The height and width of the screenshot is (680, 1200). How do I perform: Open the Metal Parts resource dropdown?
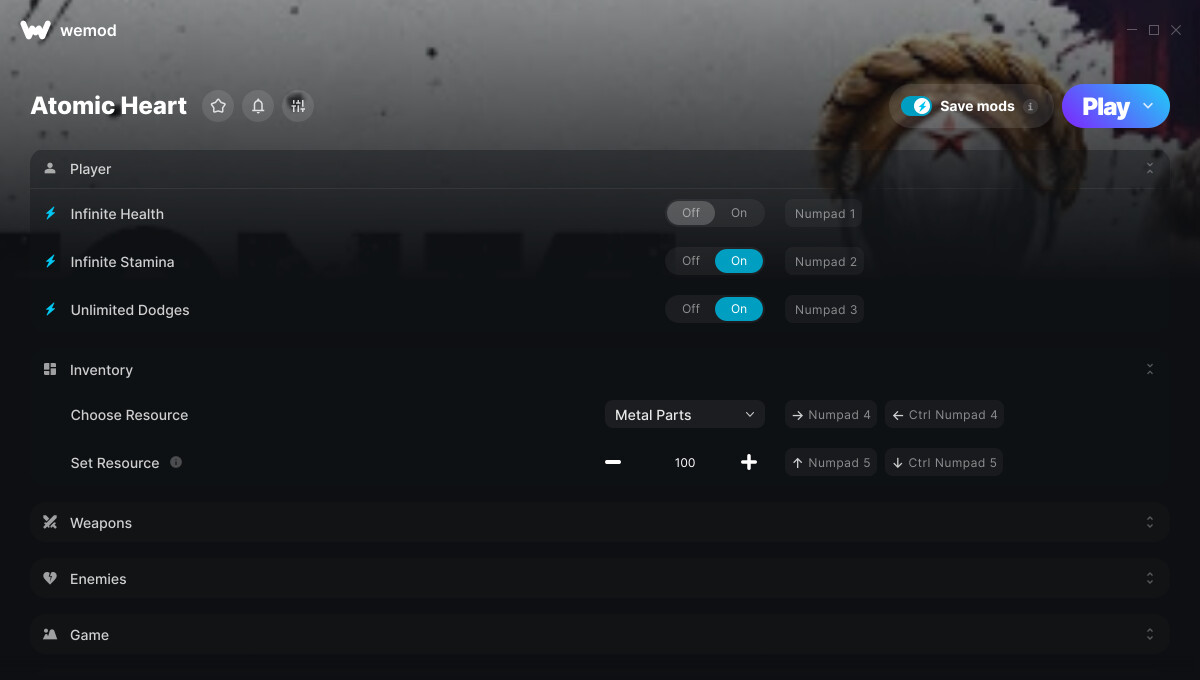pyautogui.click(x=685, y=414)
